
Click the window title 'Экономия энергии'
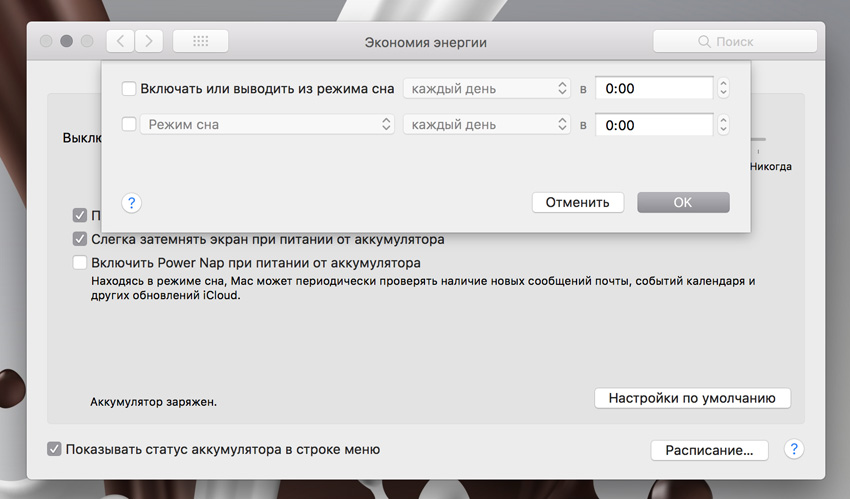tap(426, 42)
